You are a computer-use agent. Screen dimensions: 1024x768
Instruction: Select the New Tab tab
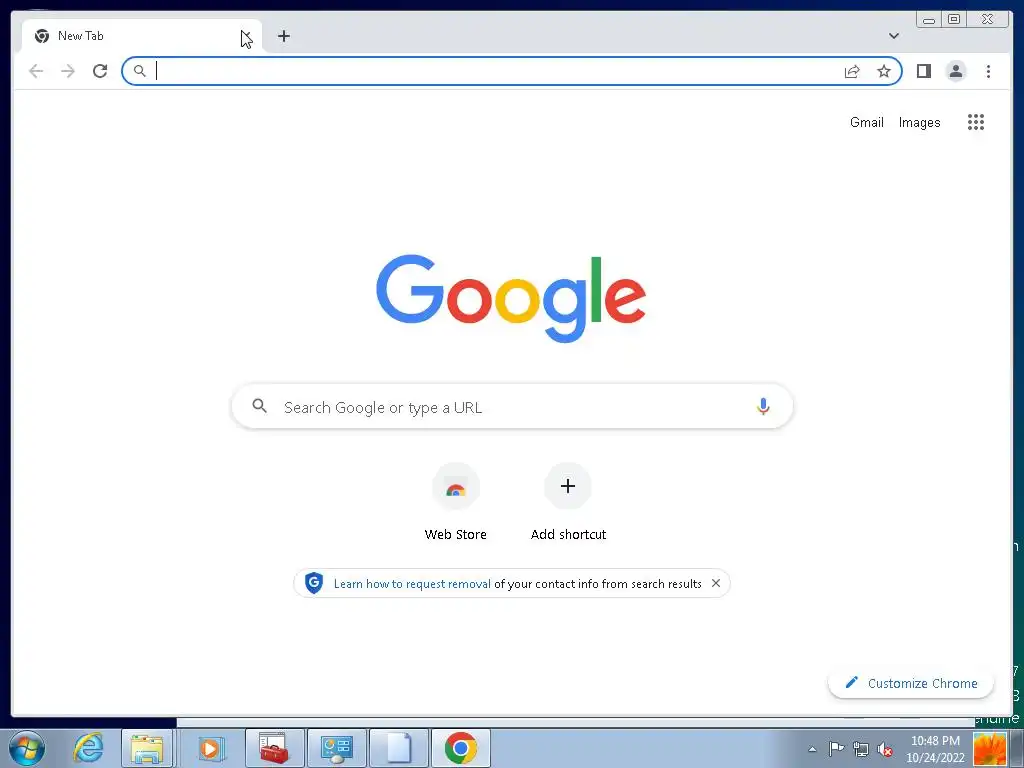point(142,36)
